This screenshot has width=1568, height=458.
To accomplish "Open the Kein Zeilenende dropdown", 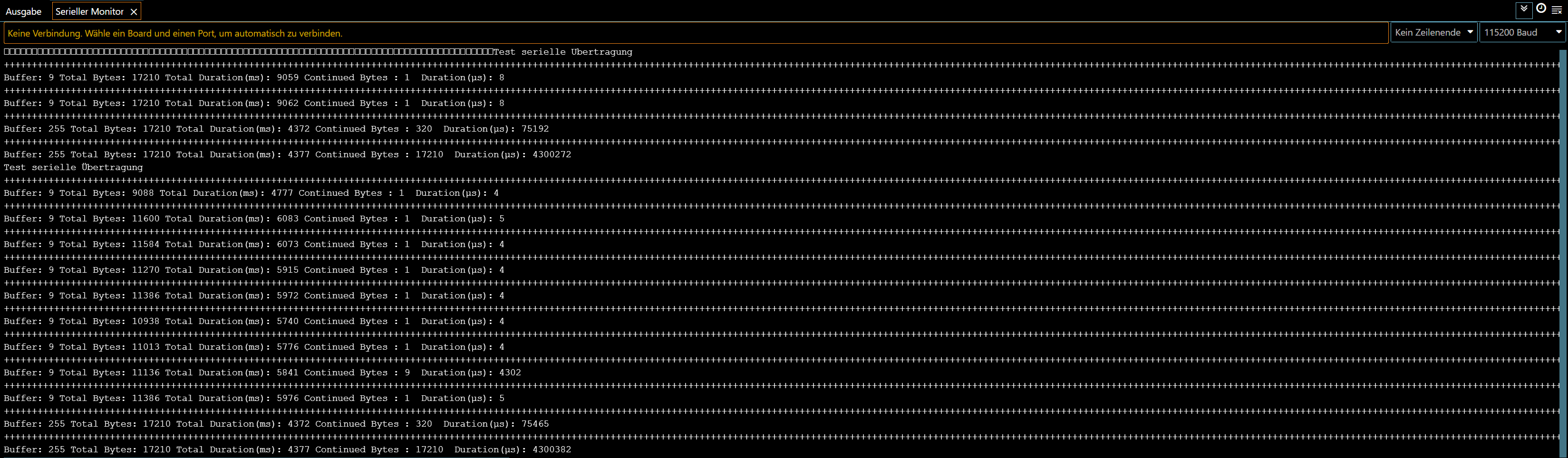I will click(x=1433, y=33).
